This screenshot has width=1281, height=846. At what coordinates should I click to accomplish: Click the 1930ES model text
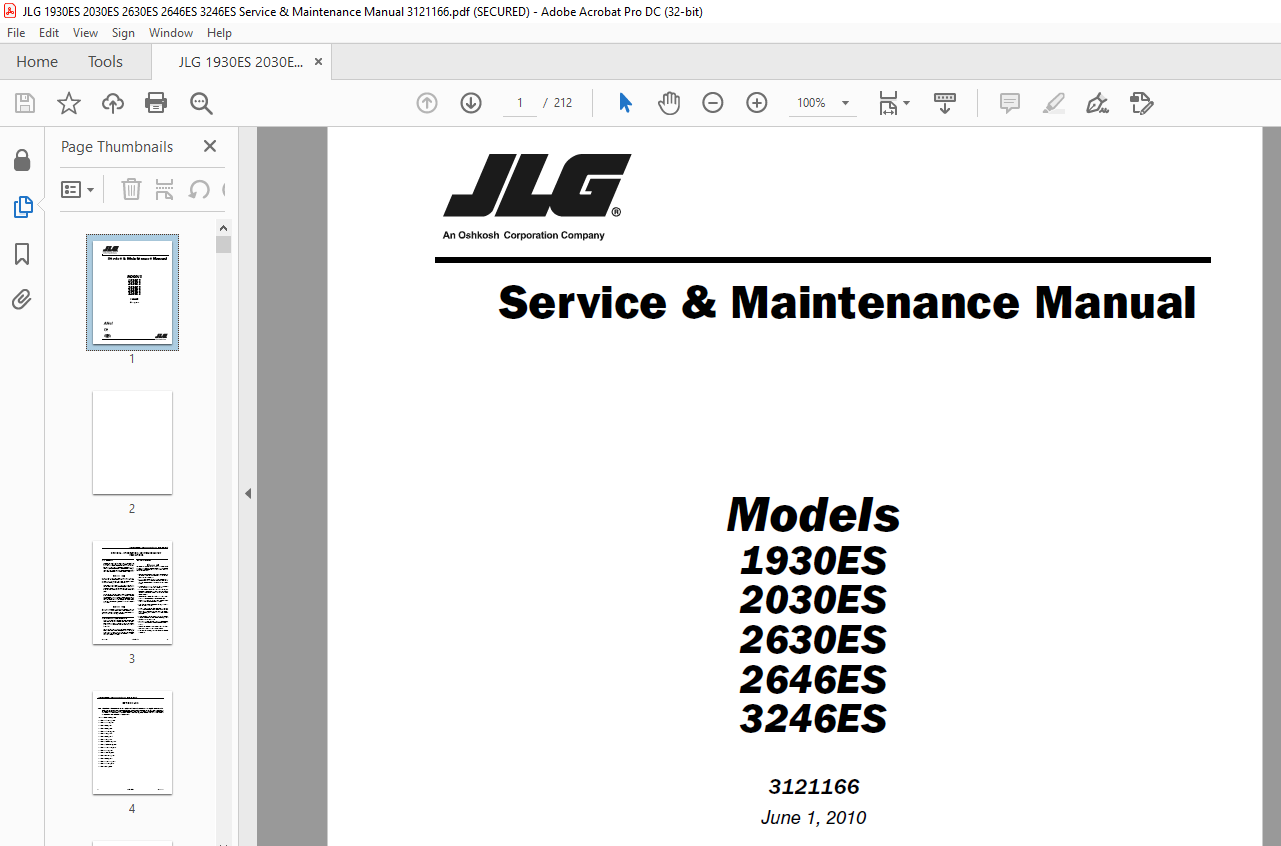(x=813, y=560)
